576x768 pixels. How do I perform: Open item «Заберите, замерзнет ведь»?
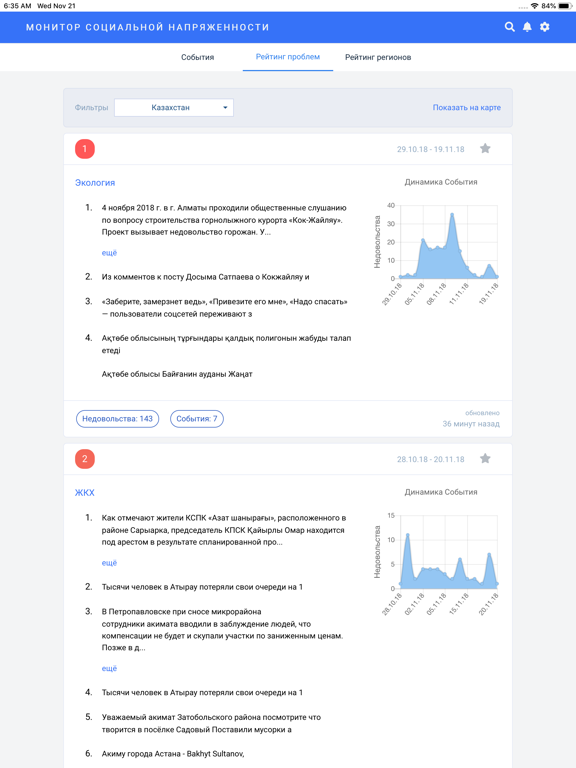click(x=224, y=308)
